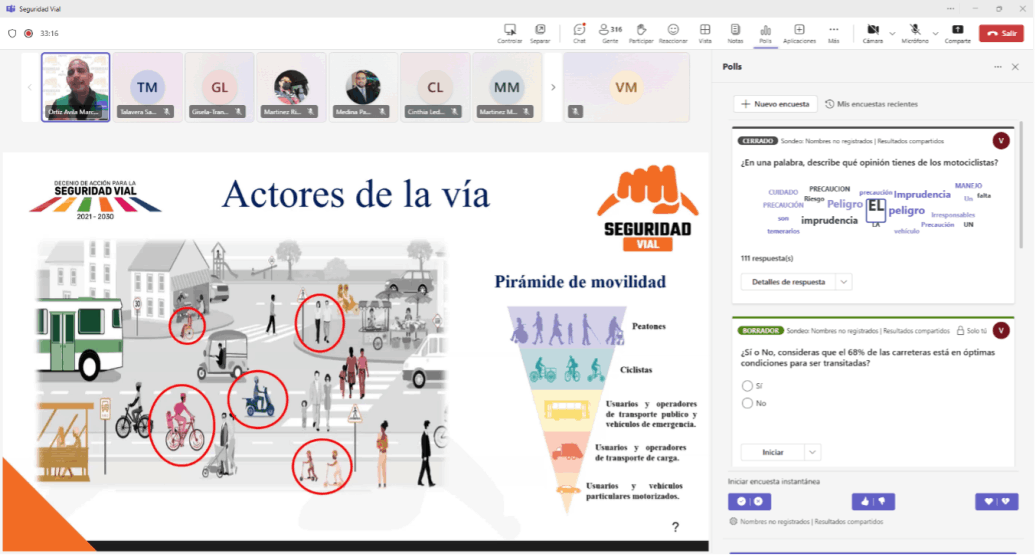Create a poll with Nuevo encuesta
The image size is (1036, 557).
(775, 104)
